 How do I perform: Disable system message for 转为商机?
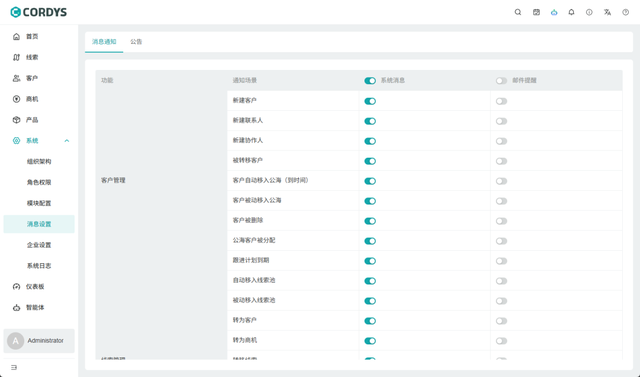point(370,341)
